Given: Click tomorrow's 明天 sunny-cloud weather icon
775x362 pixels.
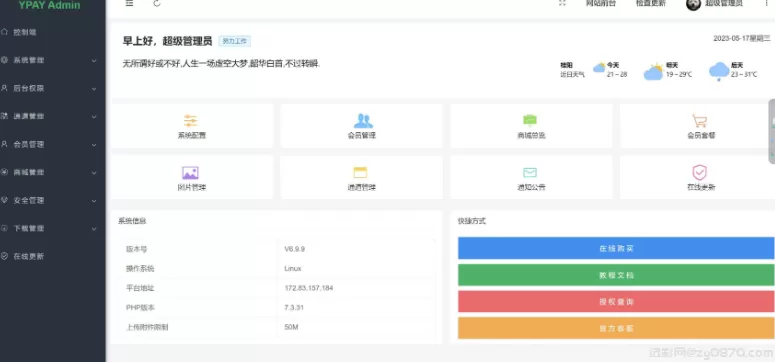Looking at the screenshot, I should (x=653, y=72).
